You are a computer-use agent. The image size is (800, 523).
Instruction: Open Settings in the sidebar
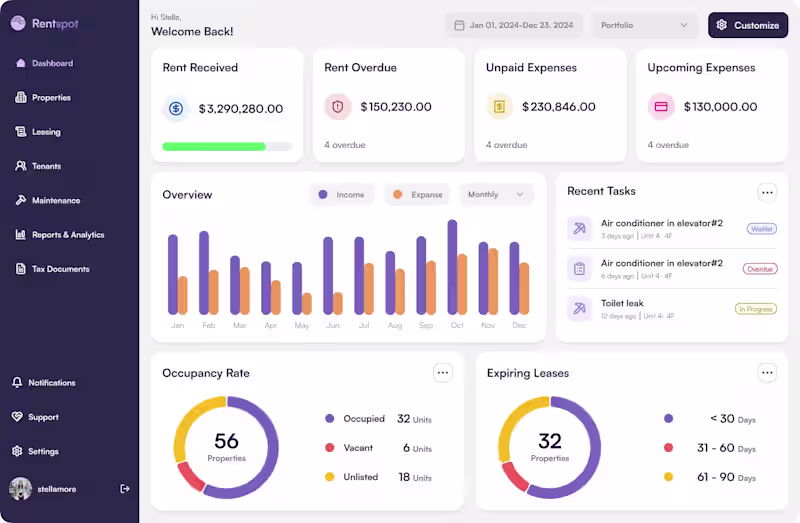(36, 451)
